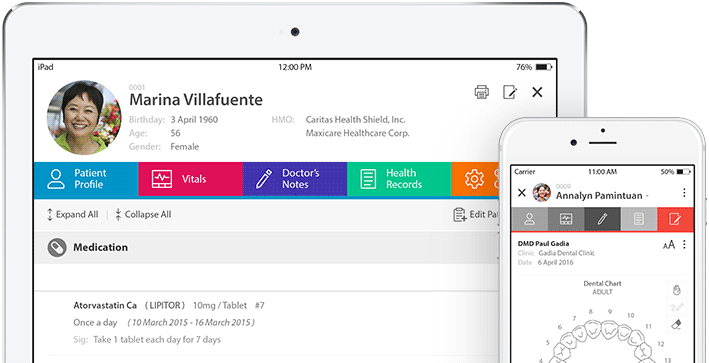Close the iPad patient view with X
This screenshot has height=363, width=709.
pos(537,92)
